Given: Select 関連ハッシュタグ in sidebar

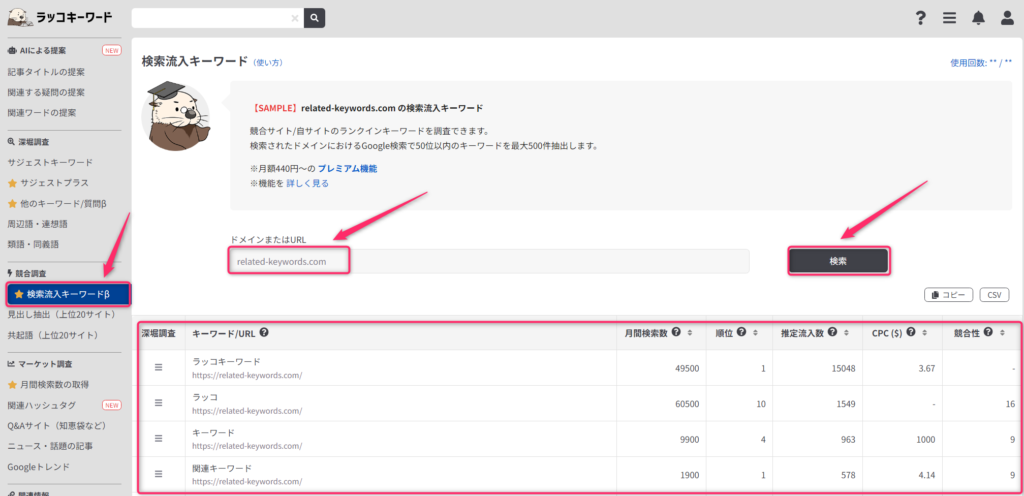Looking at the screenshot, I should tap(42, 405).
